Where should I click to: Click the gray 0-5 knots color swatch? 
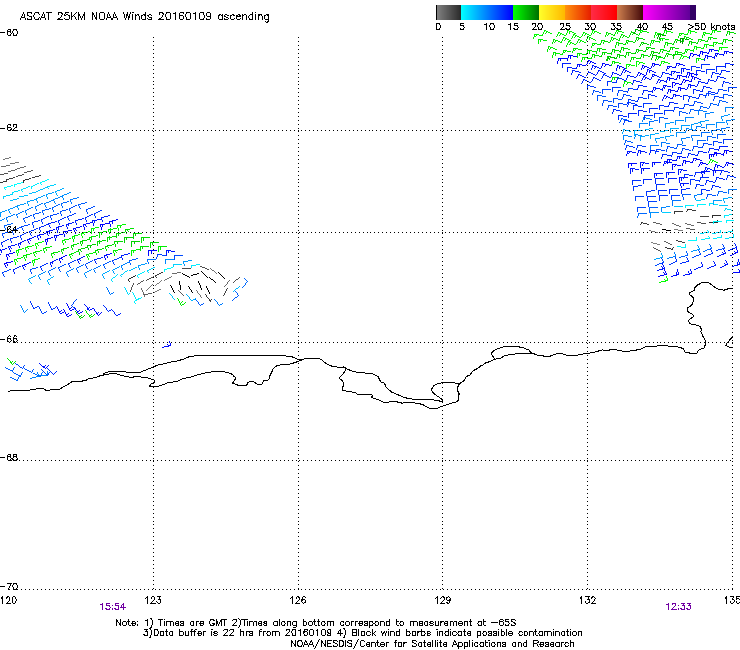click(x=448, y=12)
